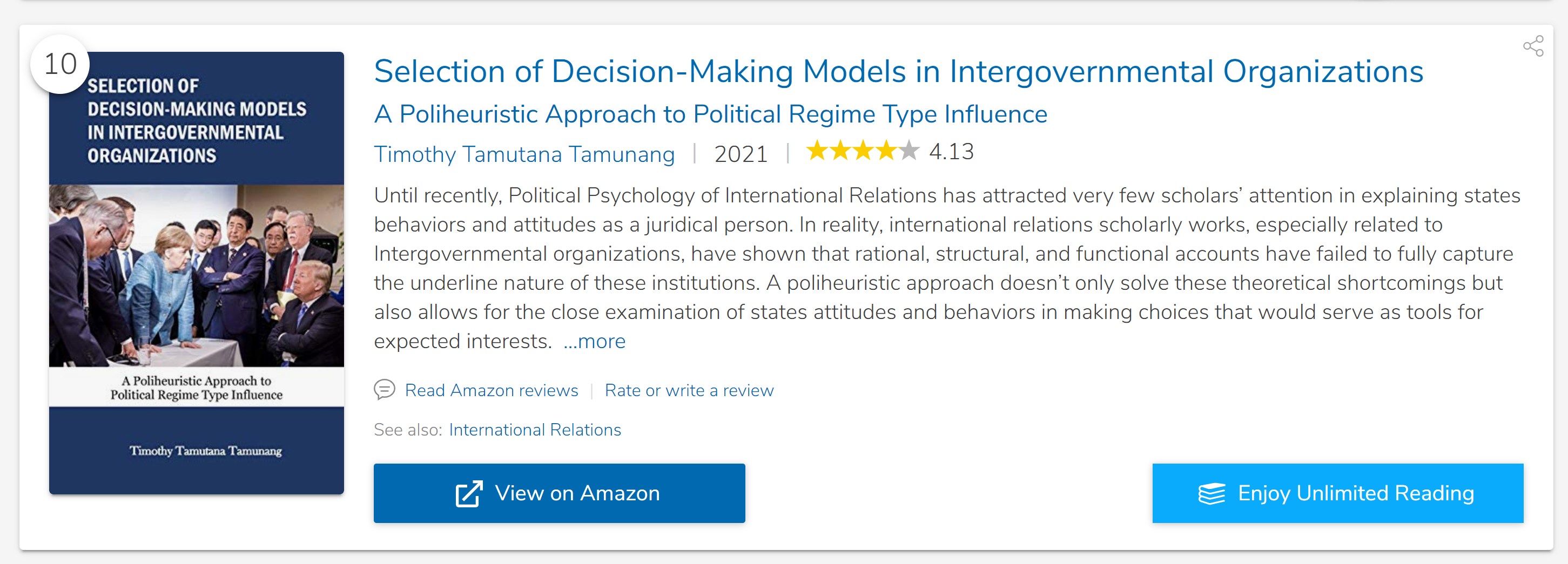
Task: Click the 2021 publication year
Action: pos(740,154)
